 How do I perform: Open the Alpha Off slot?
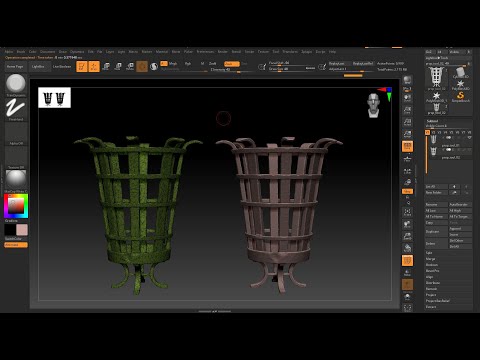(16, 133)
